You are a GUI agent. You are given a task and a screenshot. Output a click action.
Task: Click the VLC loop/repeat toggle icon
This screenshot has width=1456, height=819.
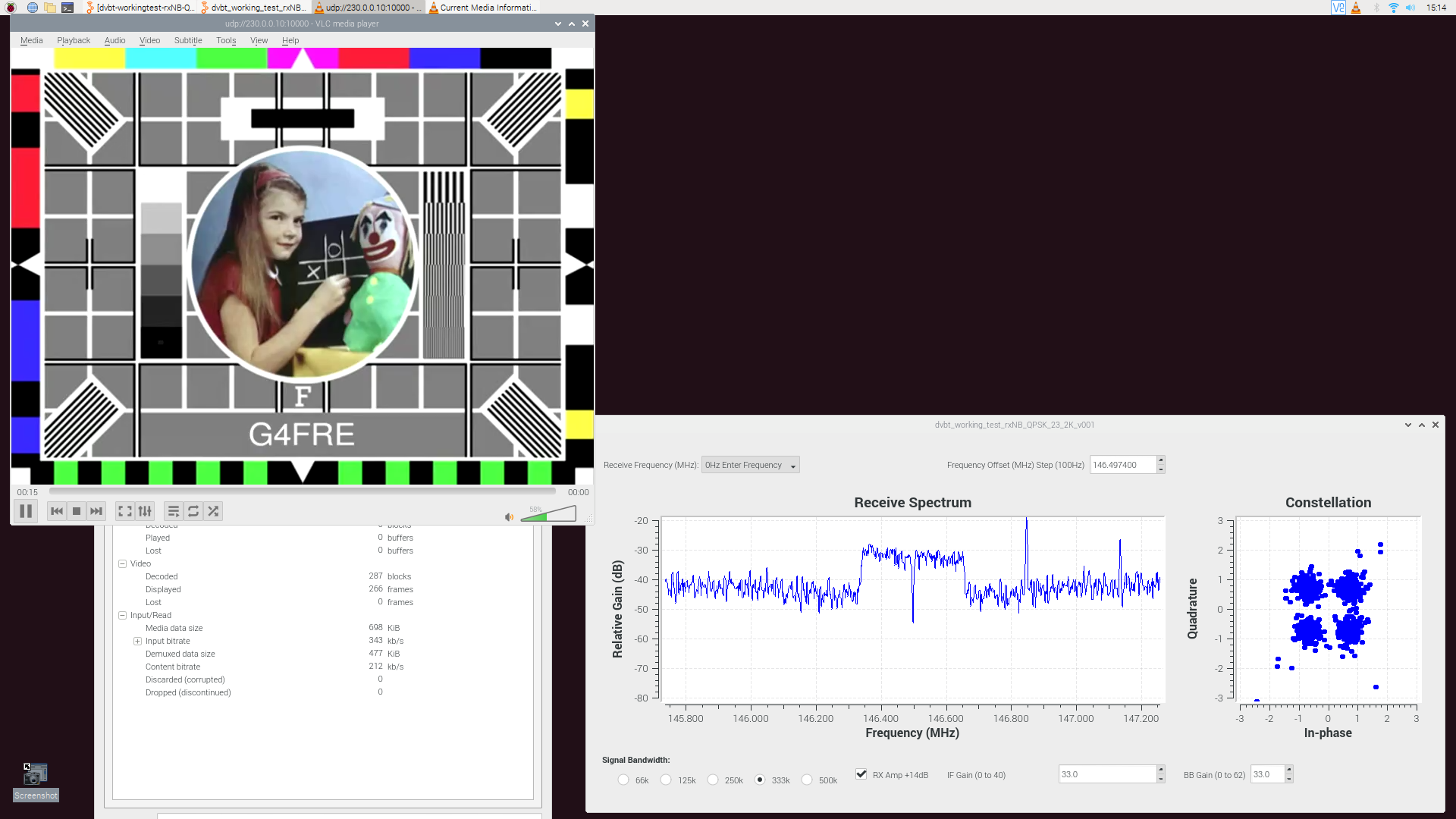pos(192,511)
